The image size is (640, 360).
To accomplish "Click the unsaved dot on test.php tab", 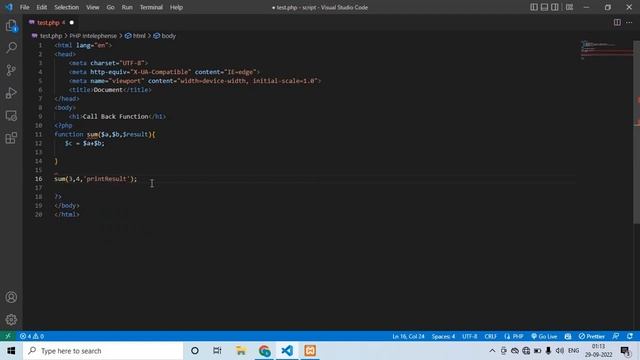I will coord(71,22).
